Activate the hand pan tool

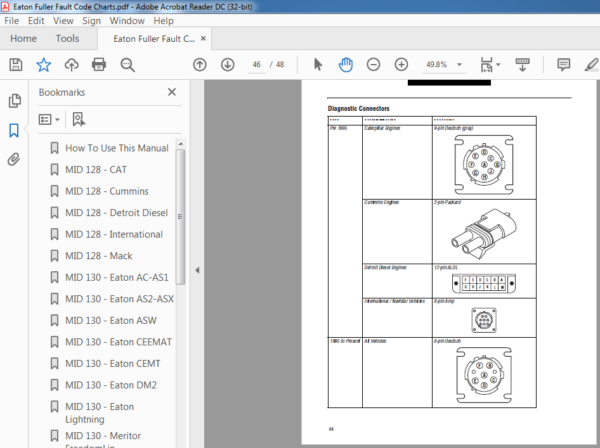pos(346,65)
